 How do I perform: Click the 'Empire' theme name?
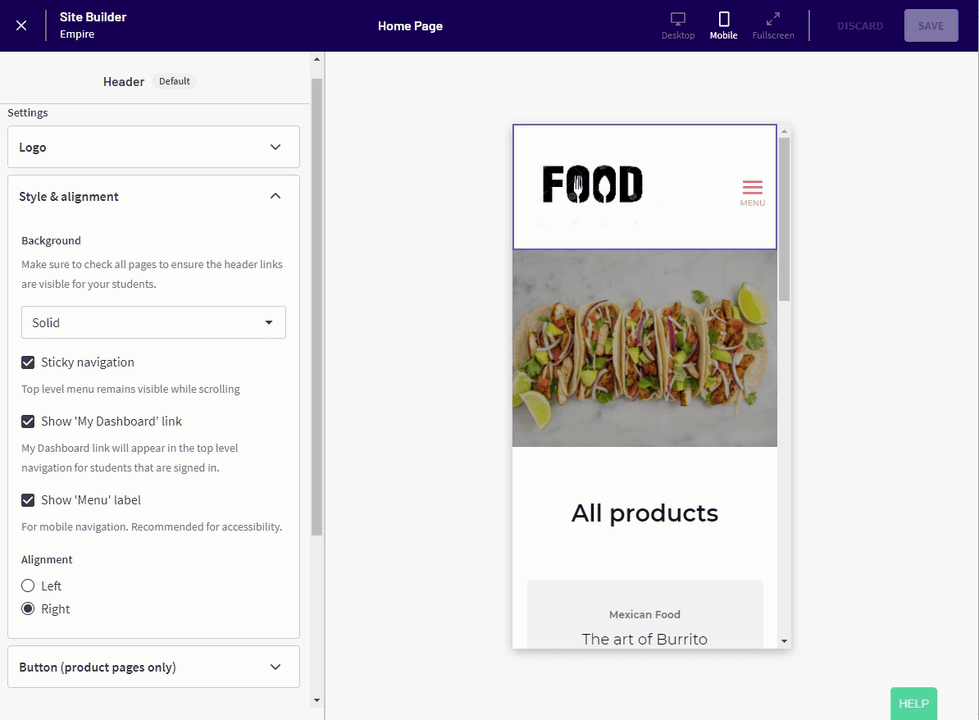click(77, 34)
